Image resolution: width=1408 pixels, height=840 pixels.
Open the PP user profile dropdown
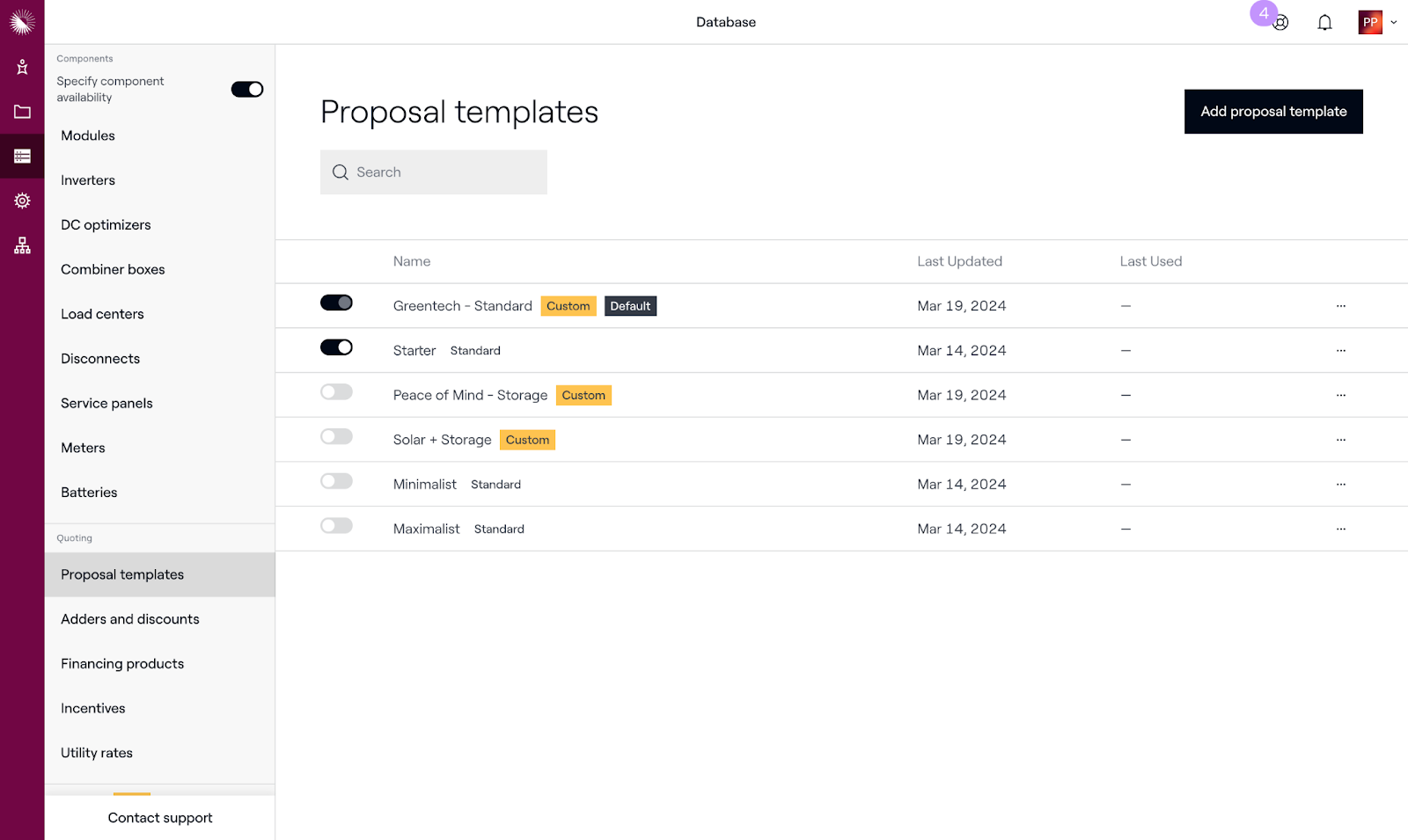tap(1377, 23)
